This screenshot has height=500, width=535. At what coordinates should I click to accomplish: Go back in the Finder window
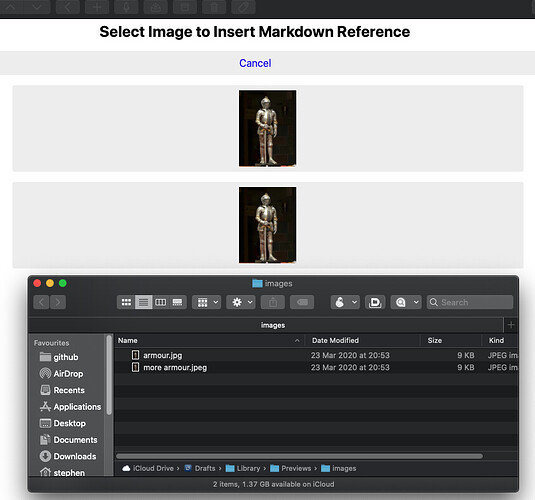(x=41, y=302)
